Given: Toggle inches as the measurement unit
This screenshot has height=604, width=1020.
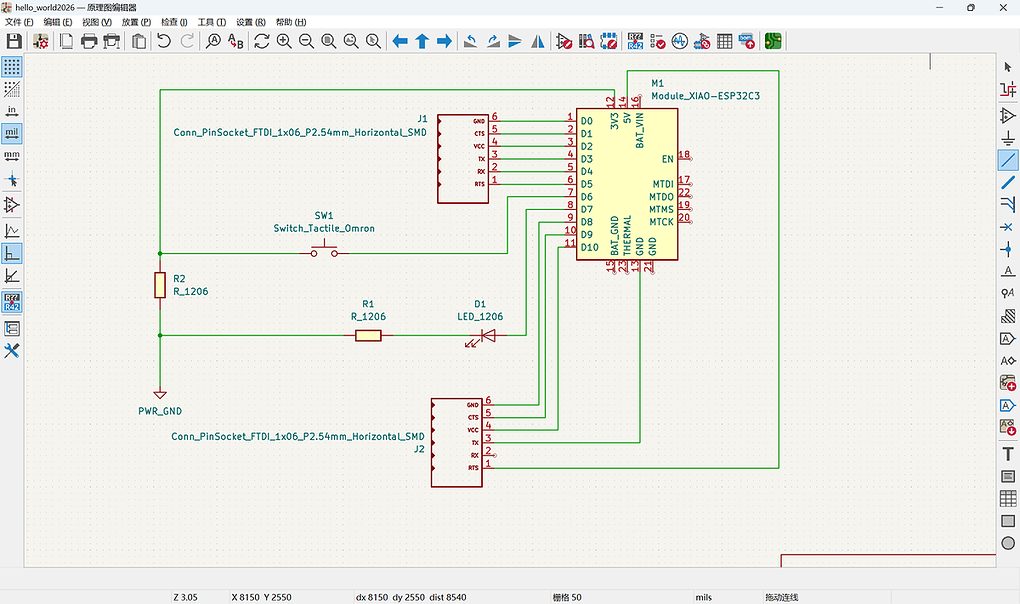Looking at the screenshot, I should pyautogui.click(x=11, y=111).
